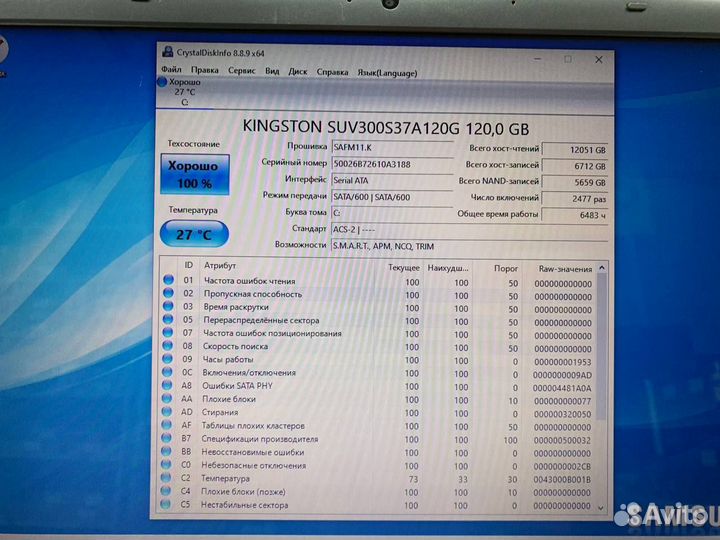Click the Возможности field S.M.A.R.T., APM, NCQ, TRIM
This screenshot has height=540, width=720.
469,246
